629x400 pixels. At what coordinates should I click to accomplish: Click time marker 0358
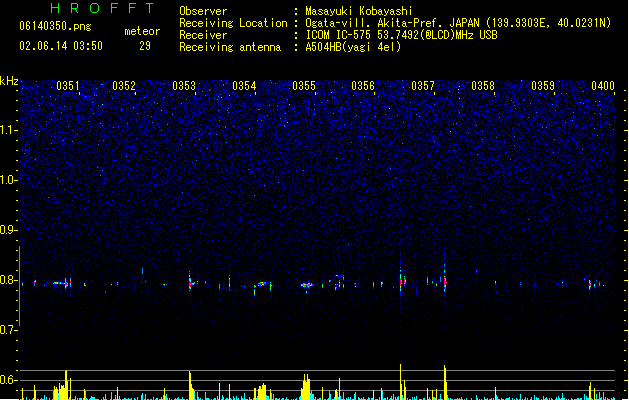coord(483,86)
